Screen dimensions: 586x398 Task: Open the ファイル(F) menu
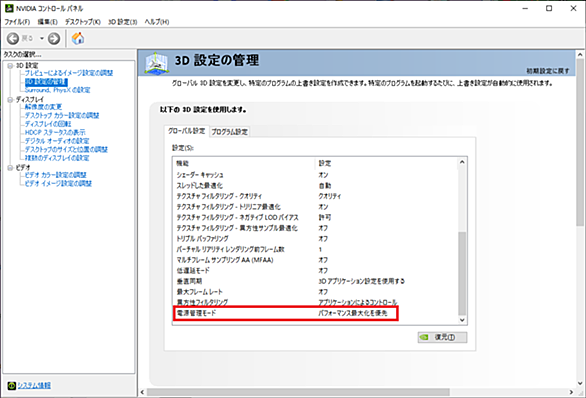coord(17,22)
